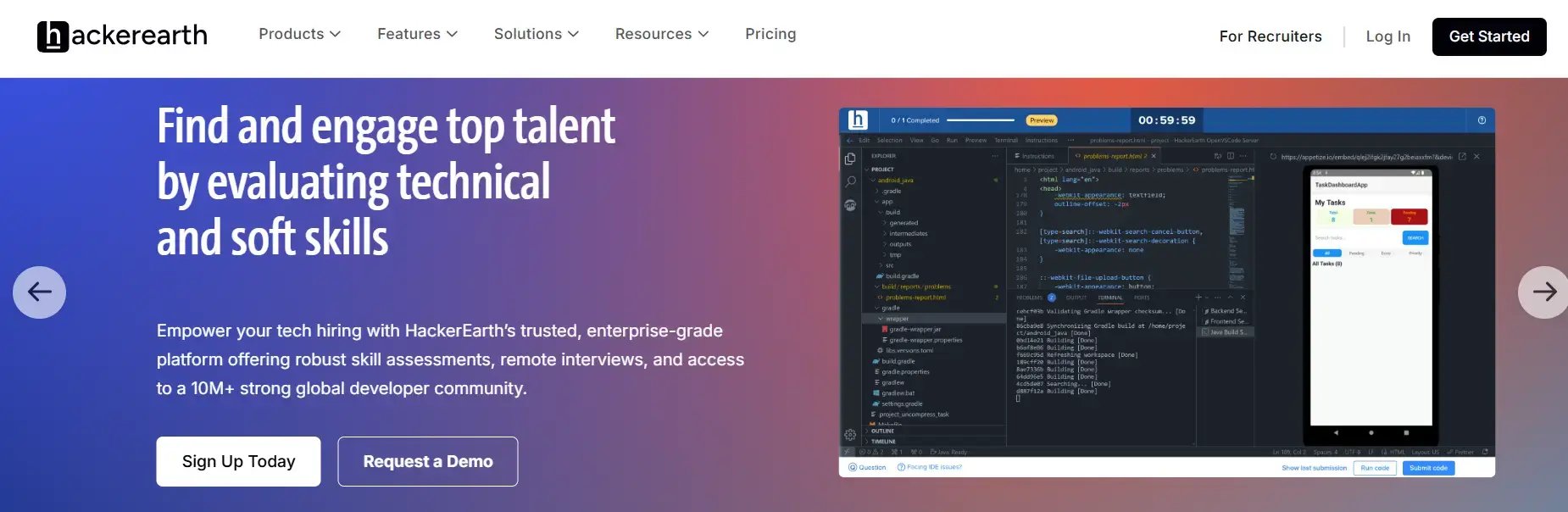Click SEARCH button in phone emulator
This screenshot has height=512, width=1568.
click(1415, 238)
